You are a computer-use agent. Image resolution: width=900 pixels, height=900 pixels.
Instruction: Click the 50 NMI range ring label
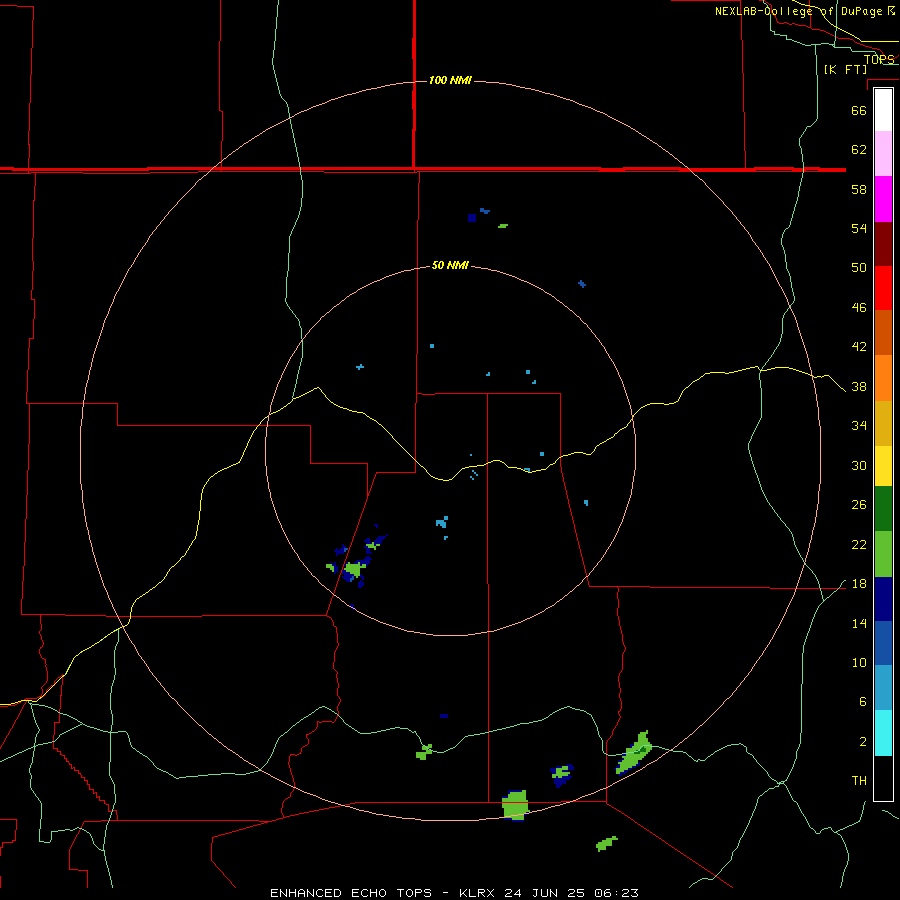(450, 265)
